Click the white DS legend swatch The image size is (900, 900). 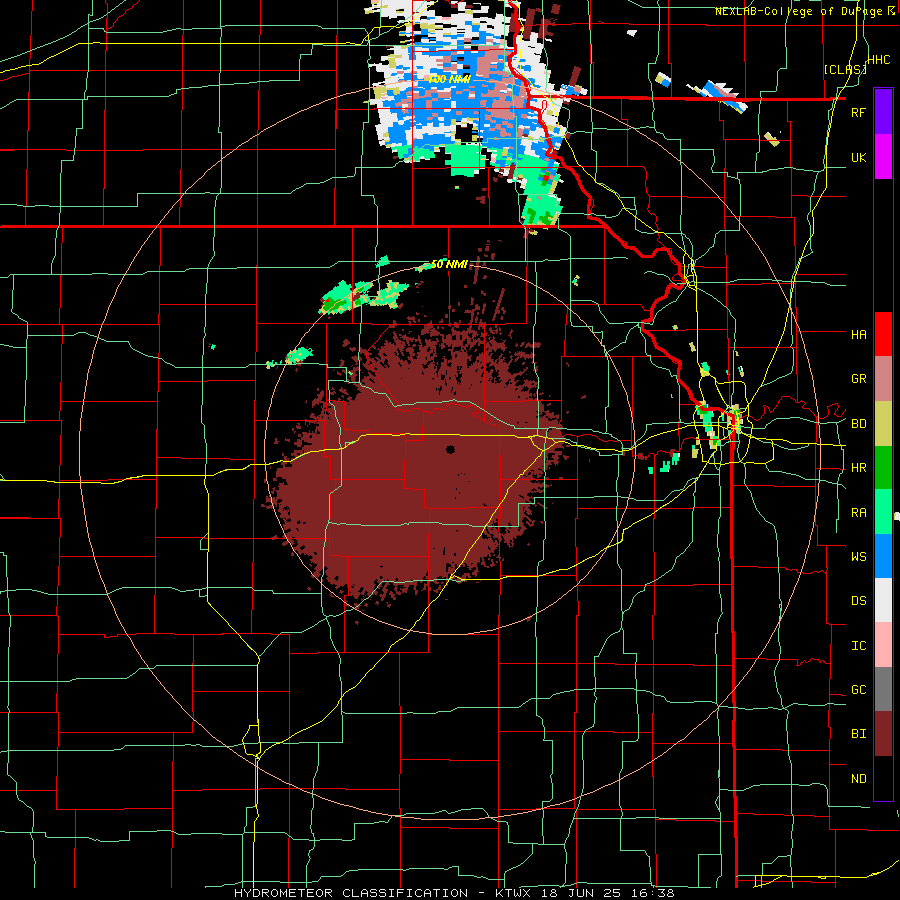pos(883,600)
